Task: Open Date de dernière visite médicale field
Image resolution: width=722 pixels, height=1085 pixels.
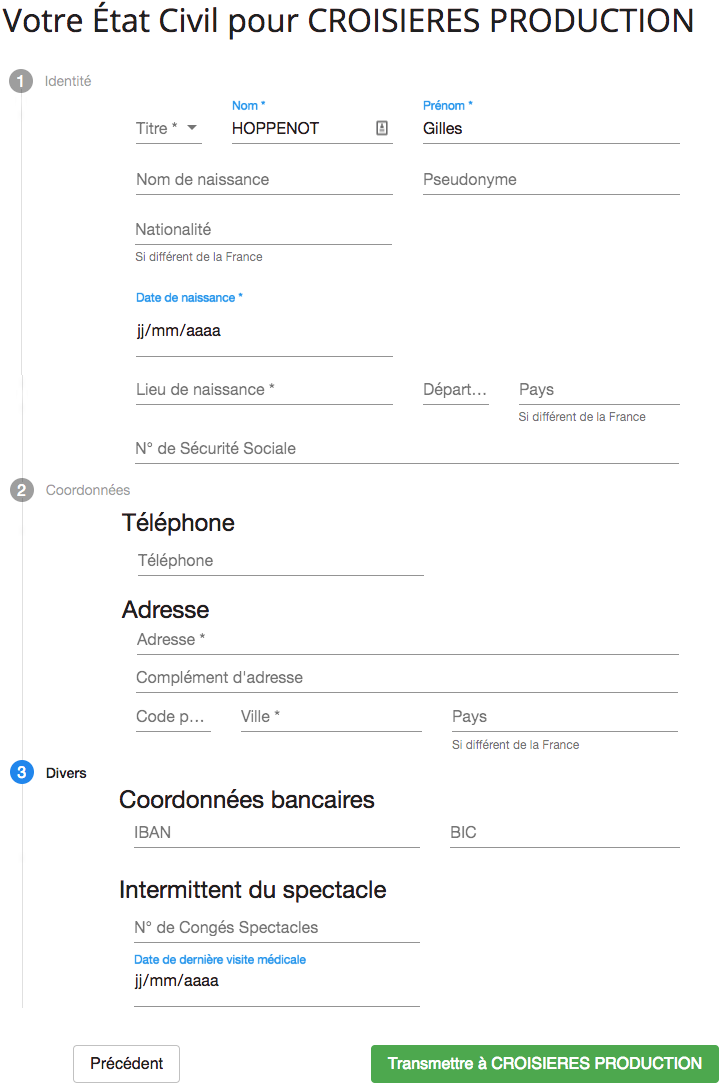Action: pos(277,981)
